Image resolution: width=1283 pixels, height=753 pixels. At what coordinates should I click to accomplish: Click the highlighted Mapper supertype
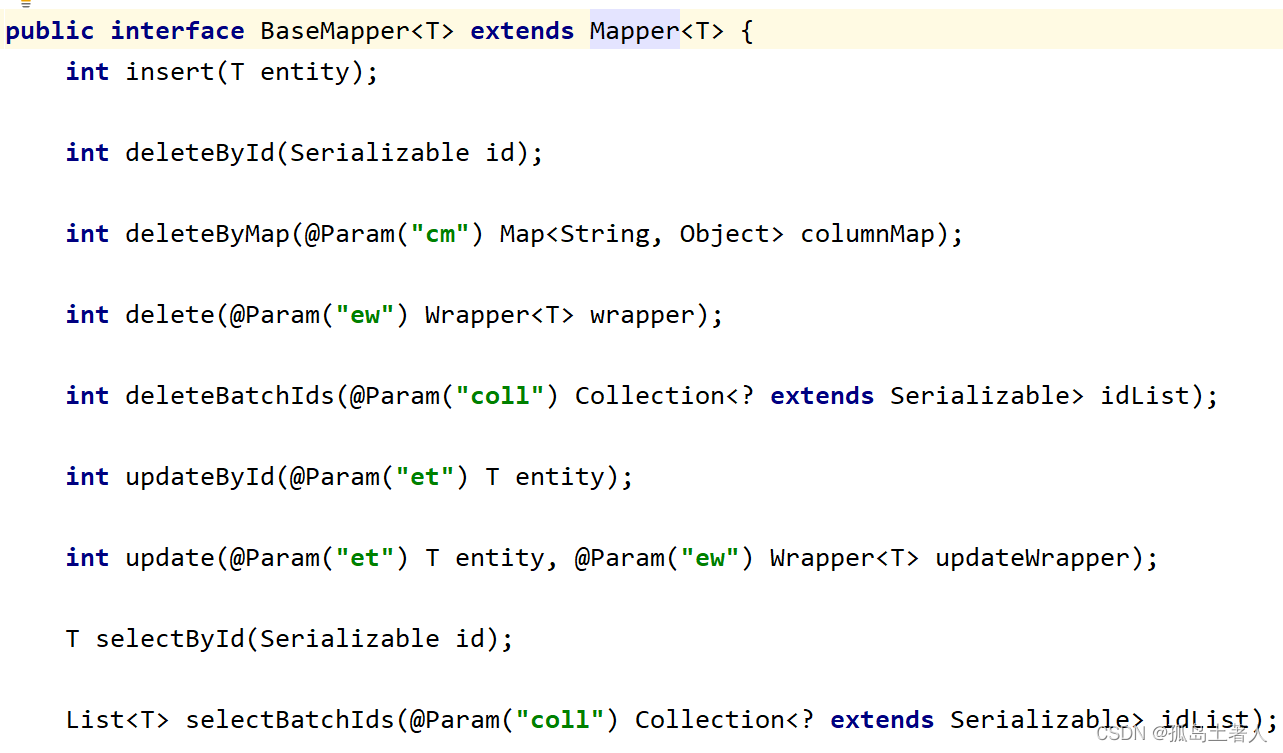[x=635, y=31]
